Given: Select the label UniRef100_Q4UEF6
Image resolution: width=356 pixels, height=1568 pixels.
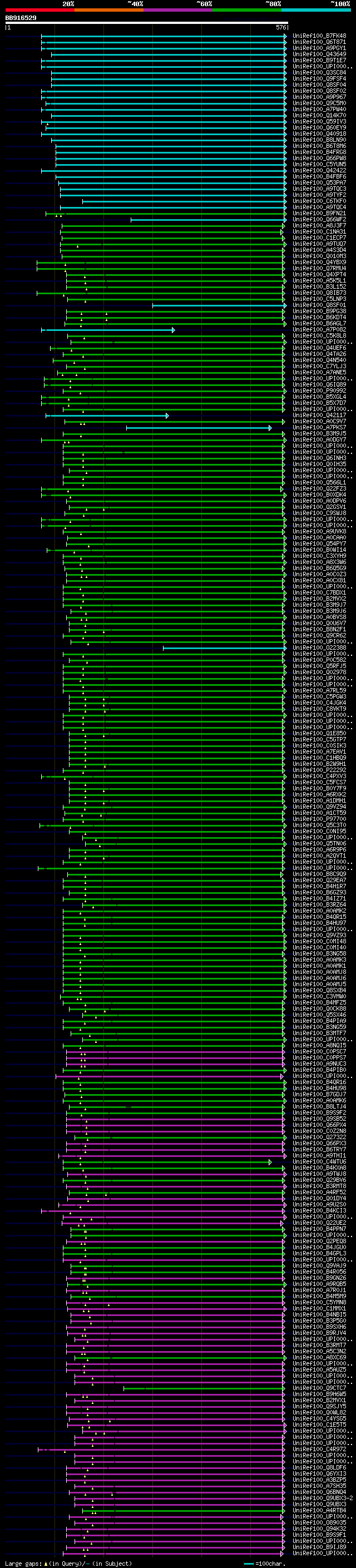Looking at the screenshot, I should (319, 348).
